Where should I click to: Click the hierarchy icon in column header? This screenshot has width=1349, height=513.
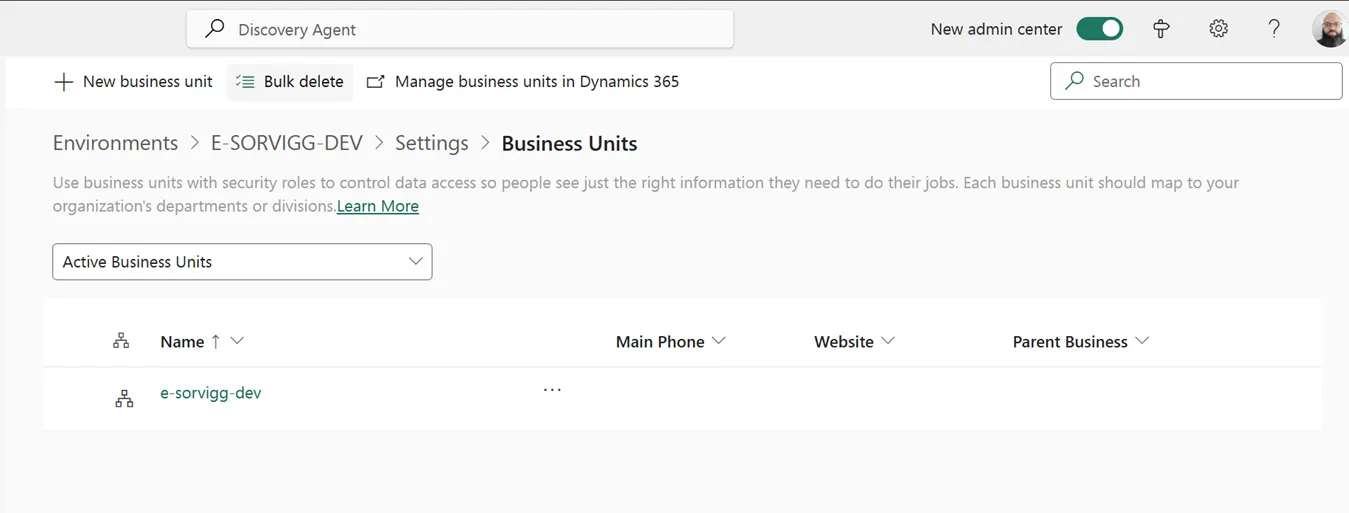click(x=121, y=341)
